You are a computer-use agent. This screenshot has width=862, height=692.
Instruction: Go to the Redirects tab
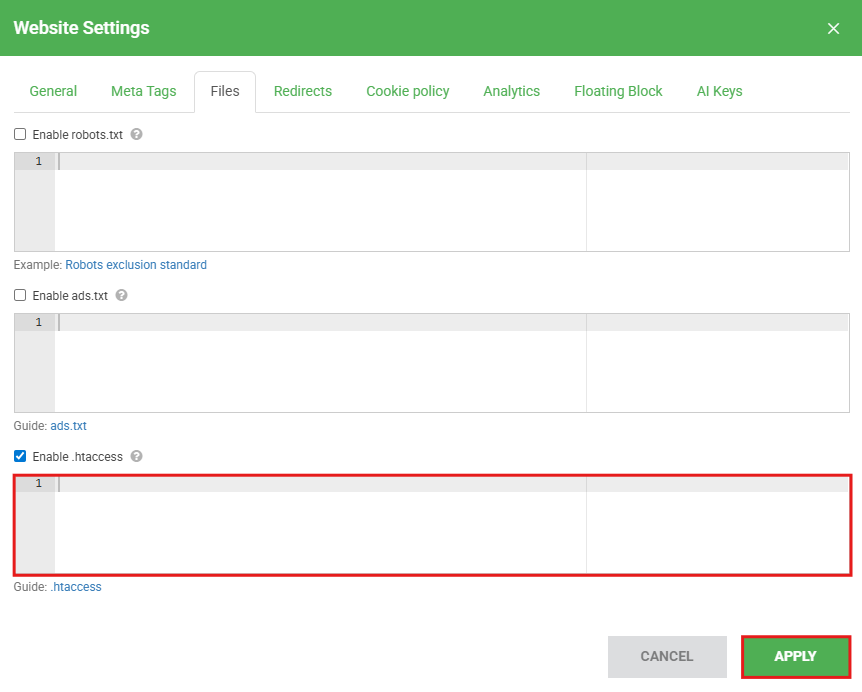pyautogui.click(x=302, y=91)
